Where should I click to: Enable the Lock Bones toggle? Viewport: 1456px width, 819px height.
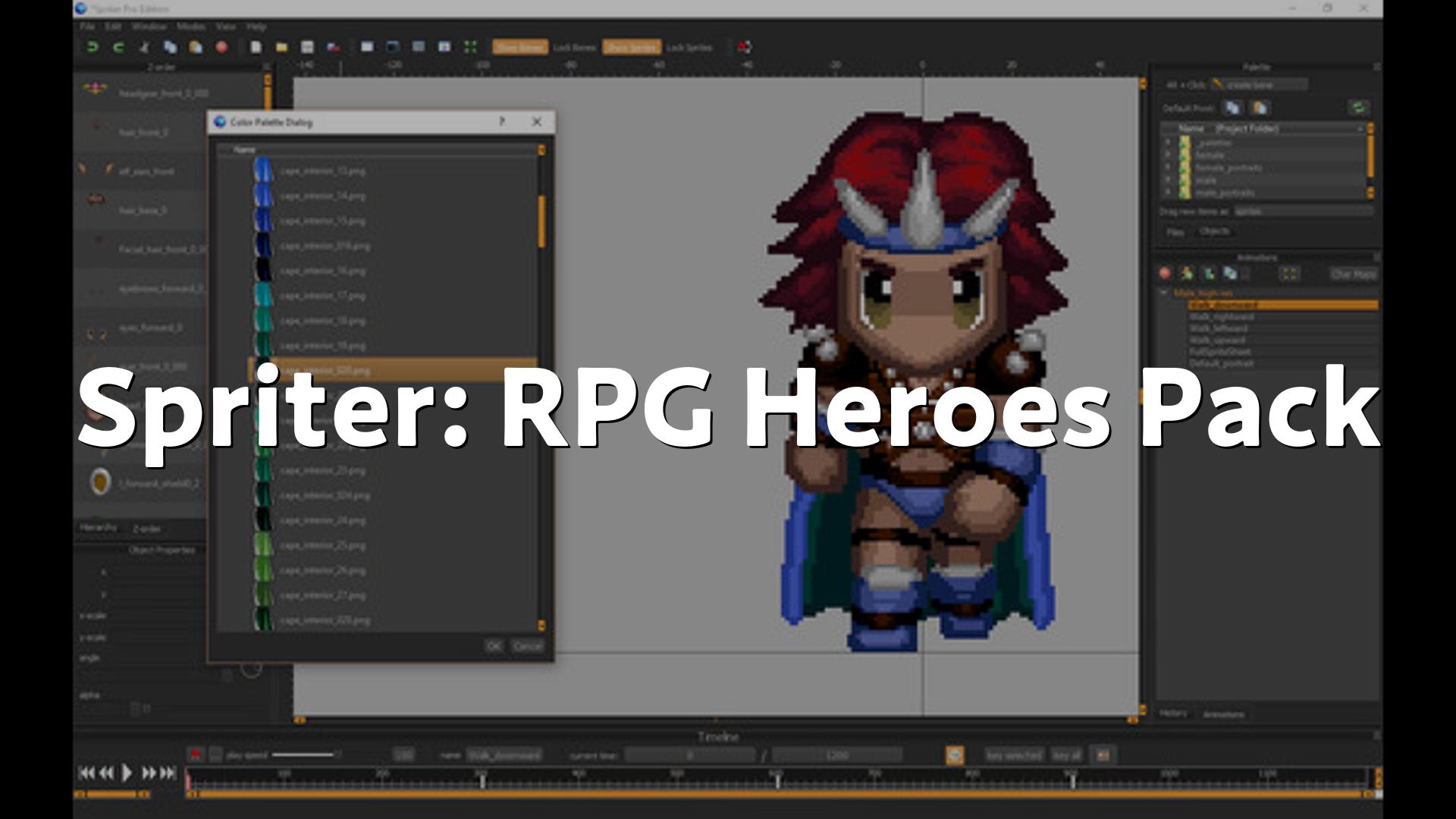point(574,47)
